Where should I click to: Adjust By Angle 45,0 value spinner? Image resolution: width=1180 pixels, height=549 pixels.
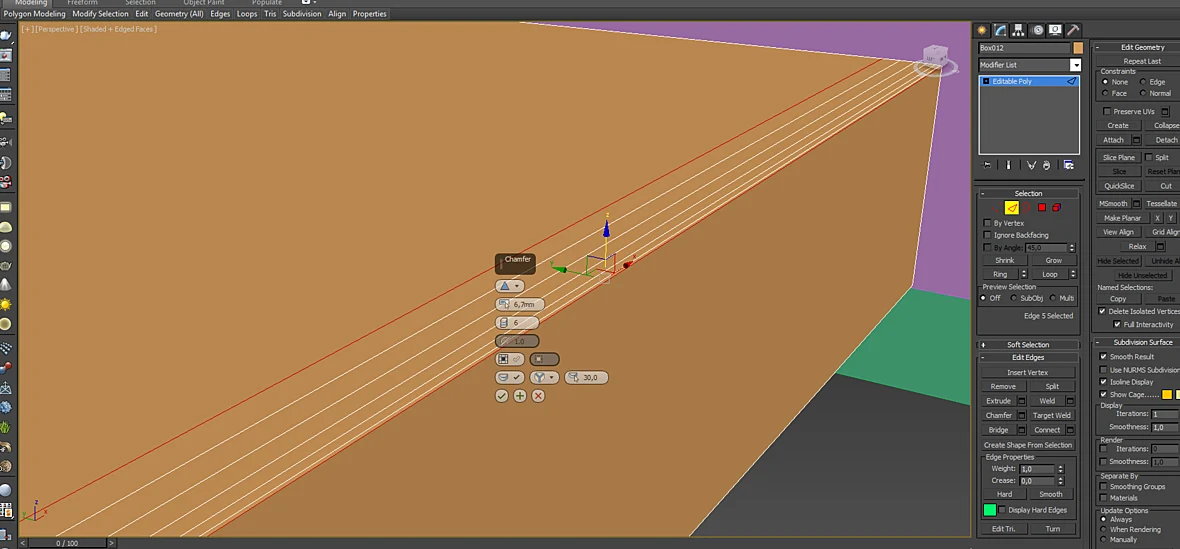(1072, 247)
